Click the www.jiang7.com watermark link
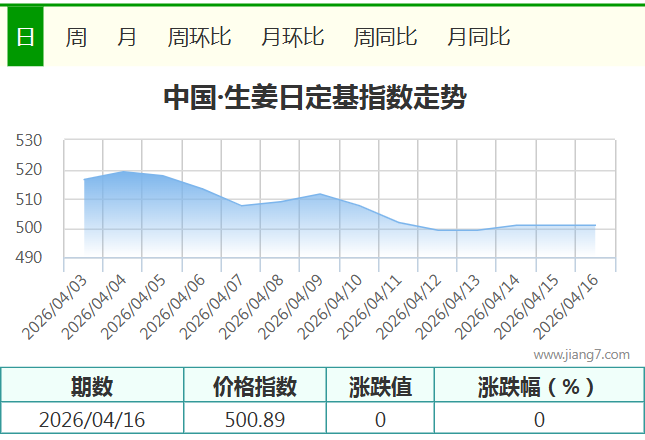 click(581, 354)
